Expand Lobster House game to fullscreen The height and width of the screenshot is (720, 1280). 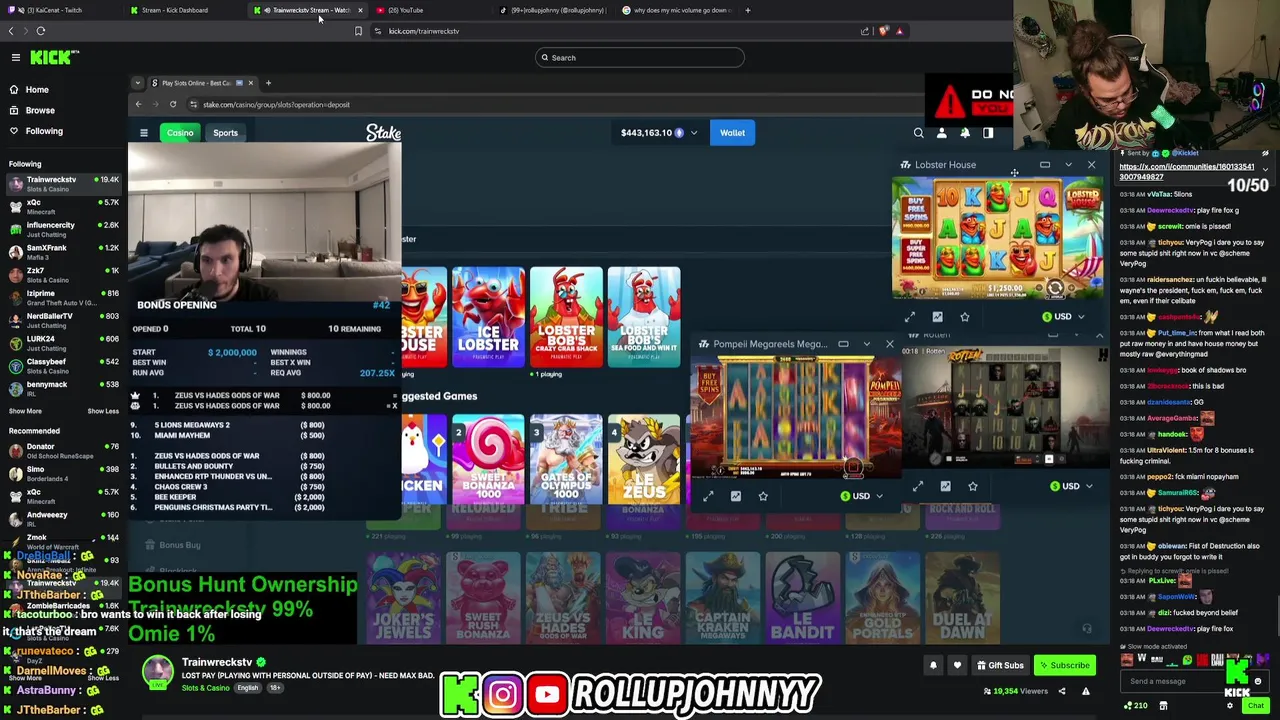click(x=910, y=317)
